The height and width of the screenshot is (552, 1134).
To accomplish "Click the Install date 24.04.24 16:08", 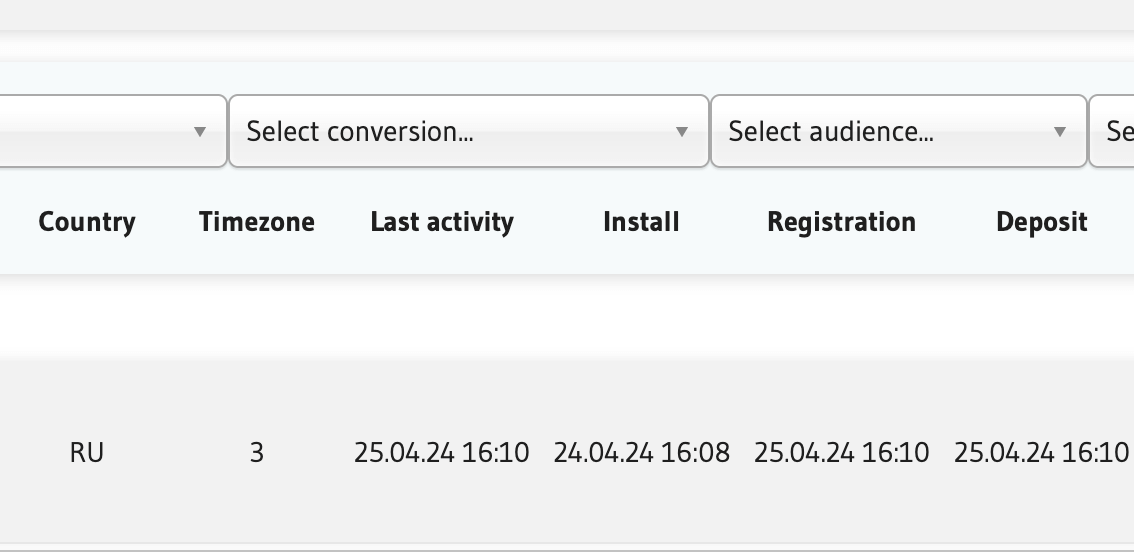I will [641, 453].
